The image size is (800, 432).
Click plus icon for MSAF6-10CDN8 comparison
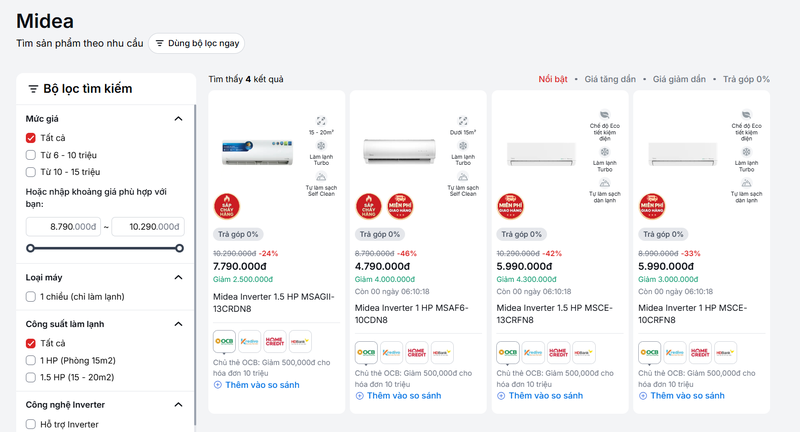(359, 396)
